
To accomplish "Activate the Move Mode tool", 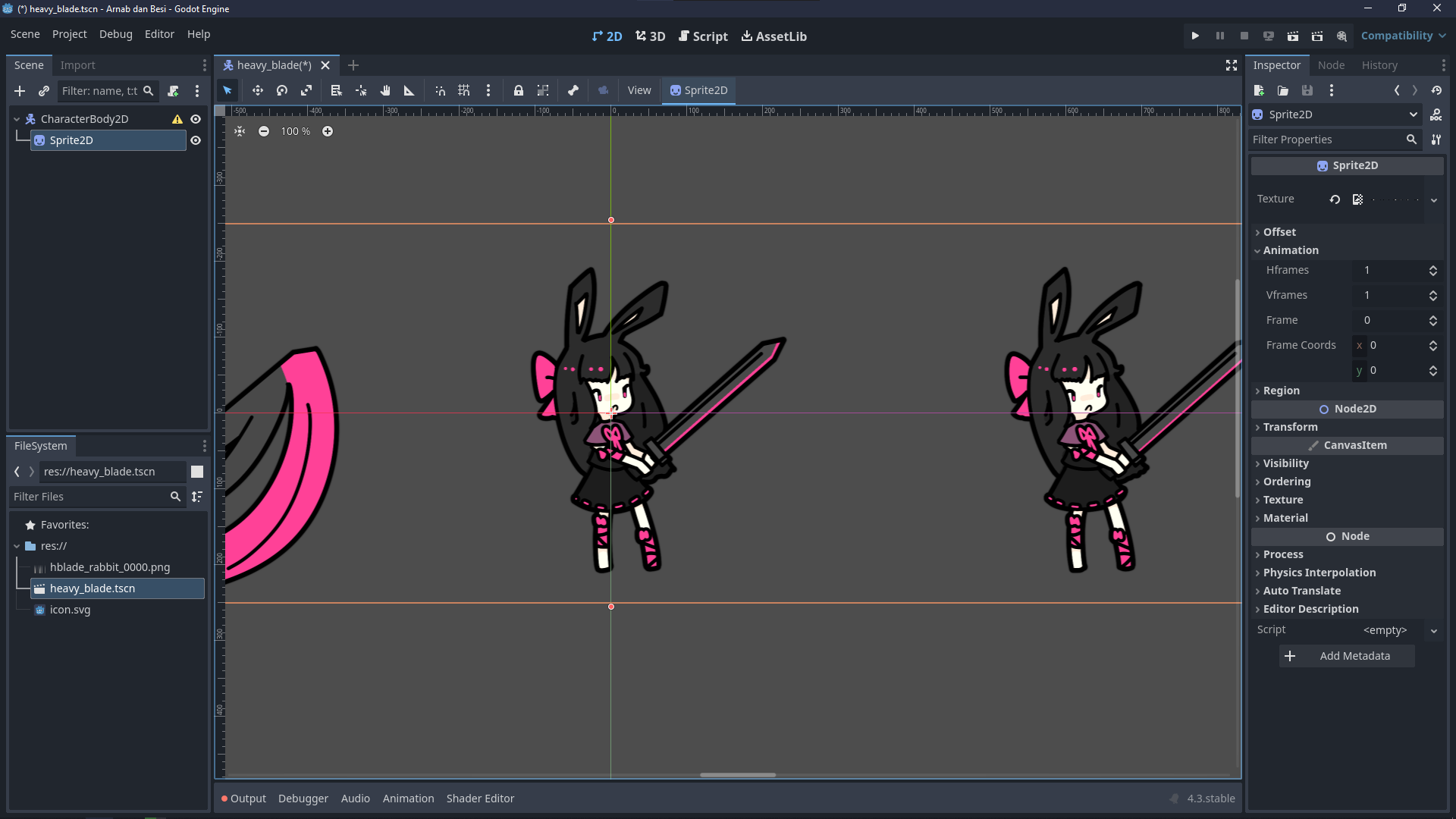I will [x=258, y=90].
